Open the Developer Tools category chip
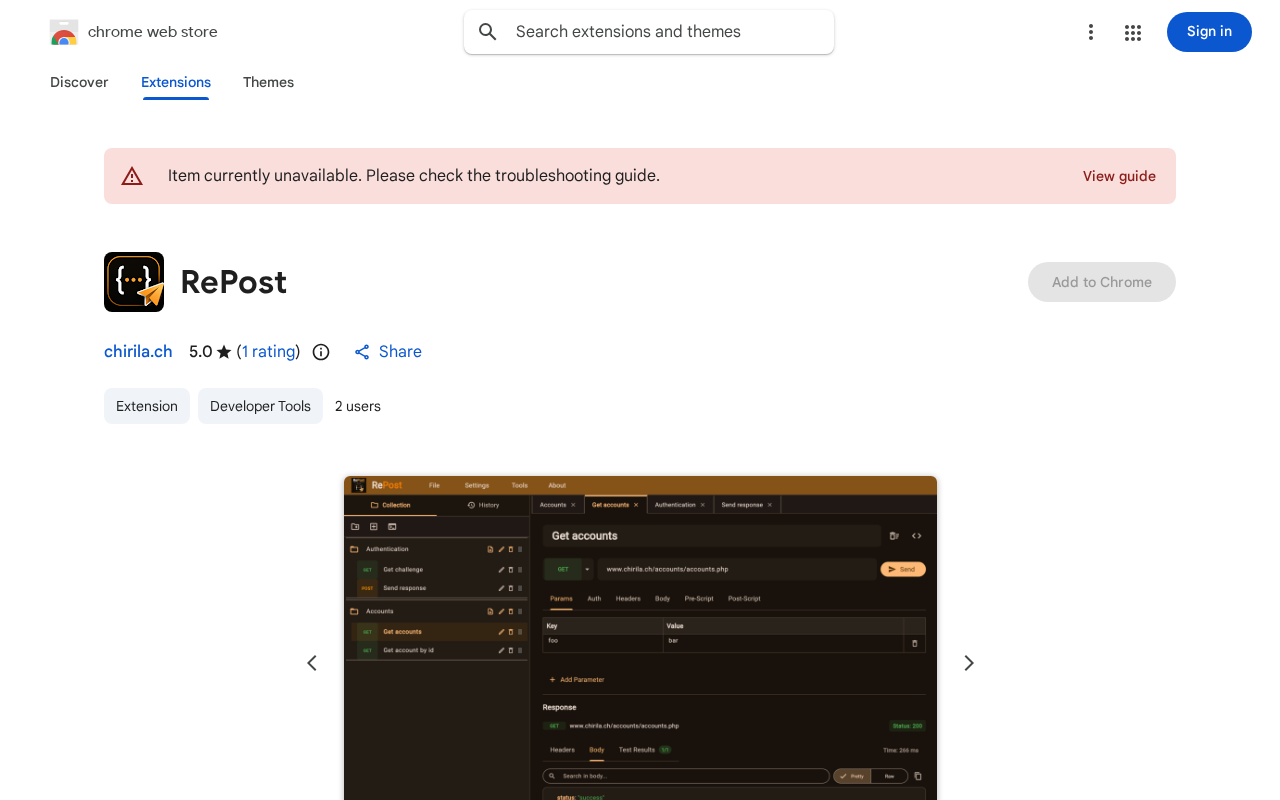Viewport: 1280px width, 800px height. click(x=260, y=406)
